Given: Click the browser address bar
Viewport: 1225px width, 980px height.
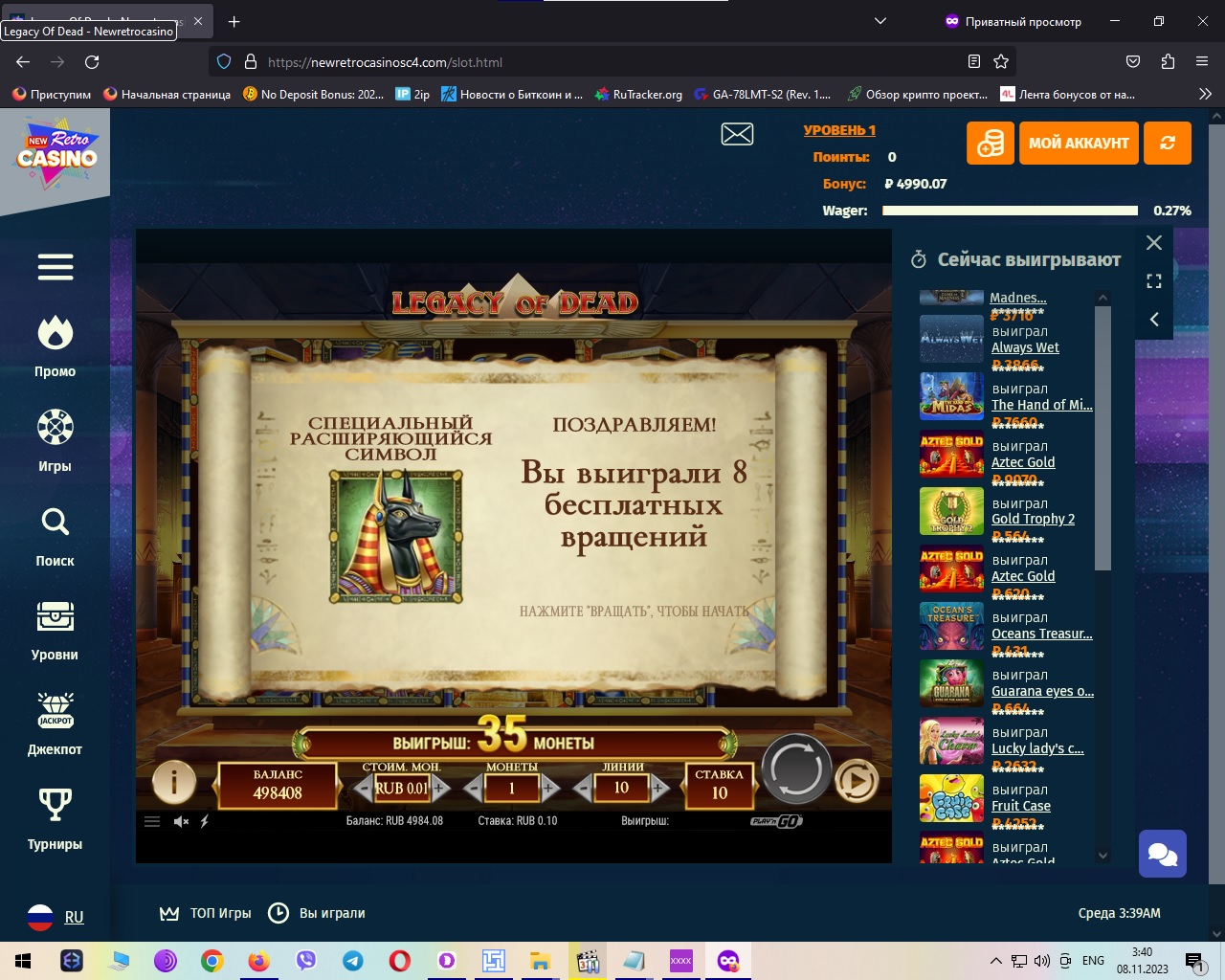Looking at the screenshot, I should tap(612, 62).
